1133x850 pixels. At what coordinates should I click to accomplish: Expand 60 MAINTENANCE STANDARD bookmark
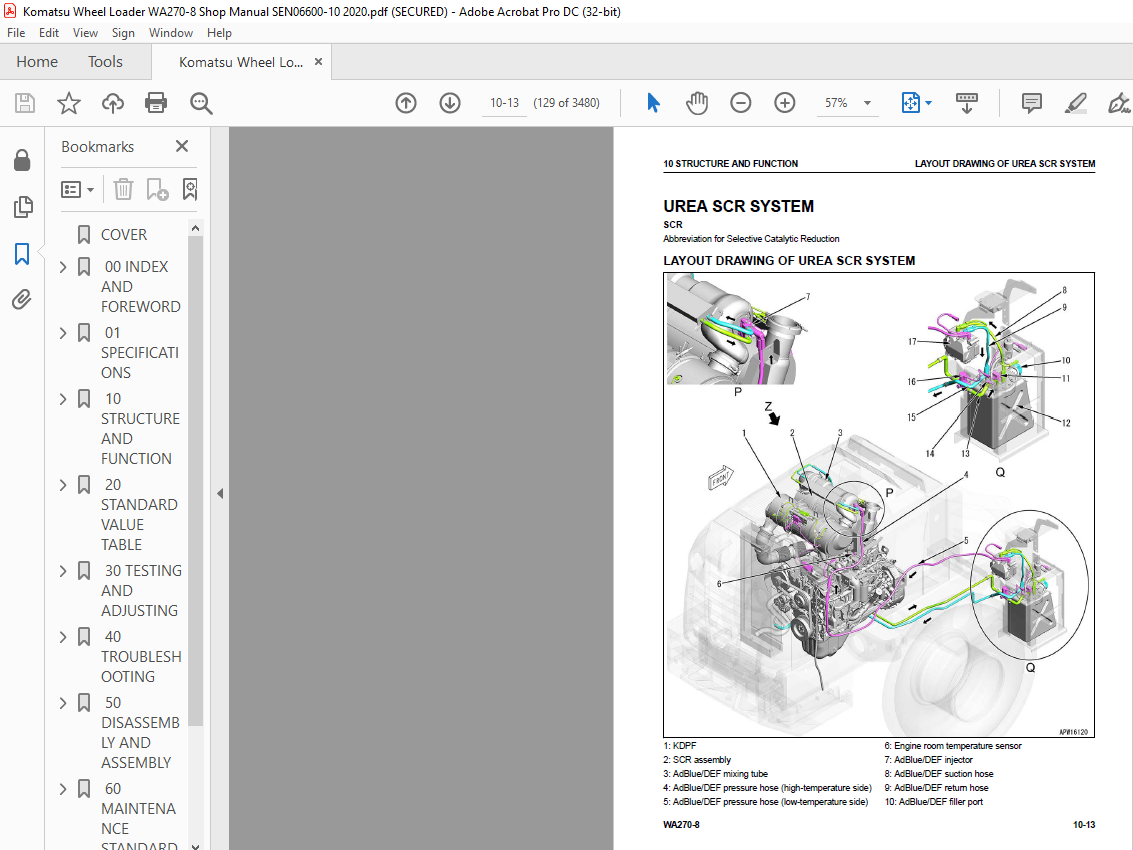pyautogui.click(x=63, y=789)
